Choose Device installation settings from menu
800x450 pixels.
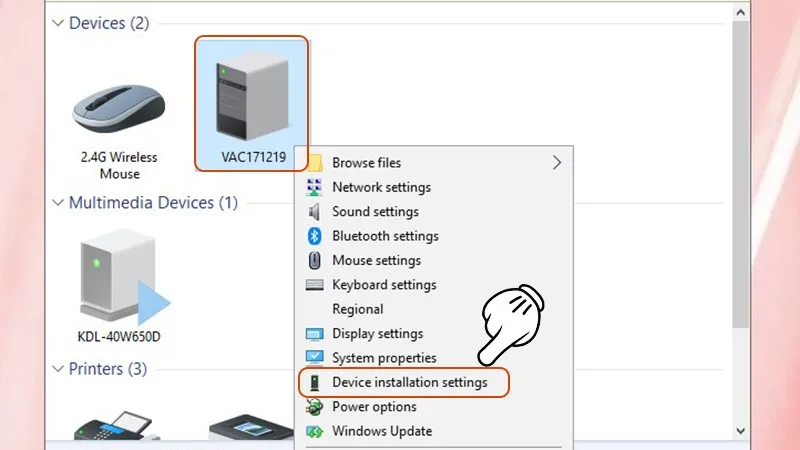pos(409,383)
